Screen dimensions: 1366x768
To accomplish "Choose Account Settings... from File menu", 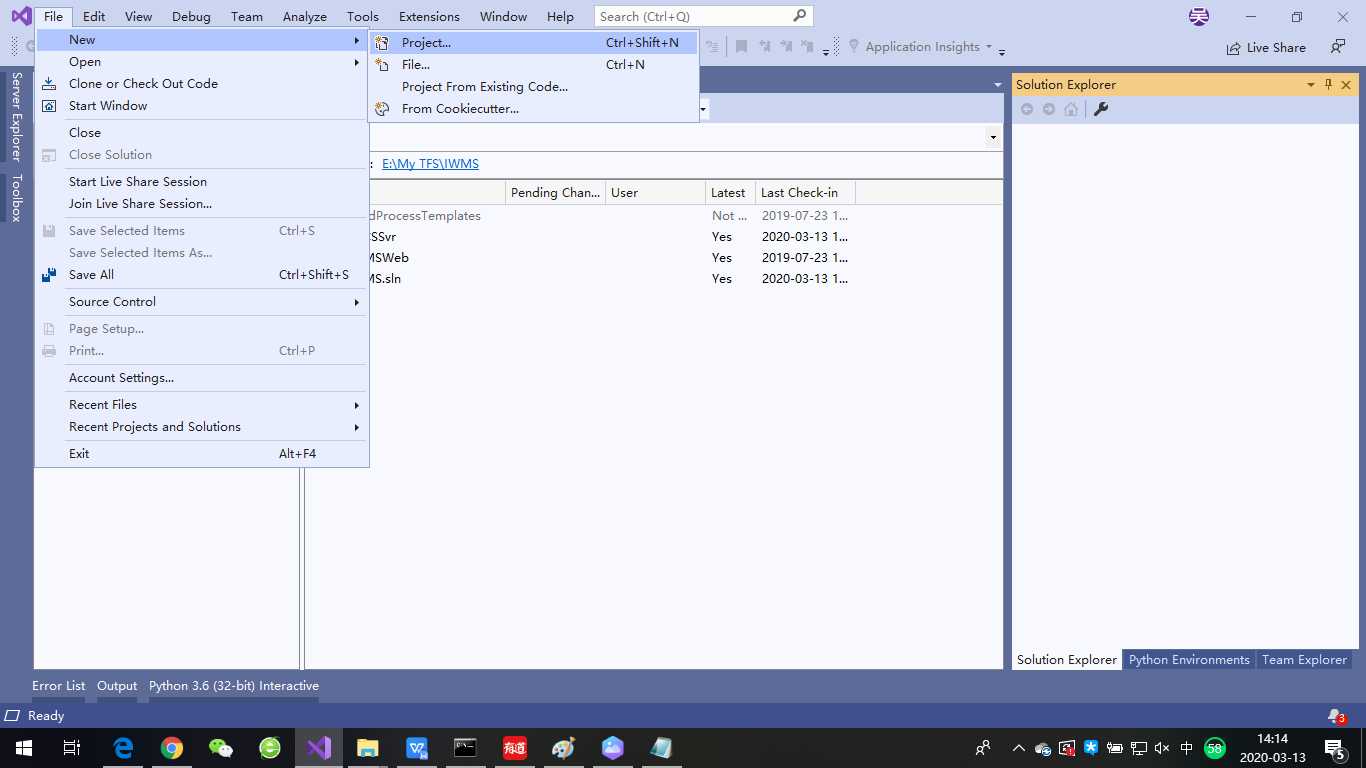I will [x=202, y=378].
